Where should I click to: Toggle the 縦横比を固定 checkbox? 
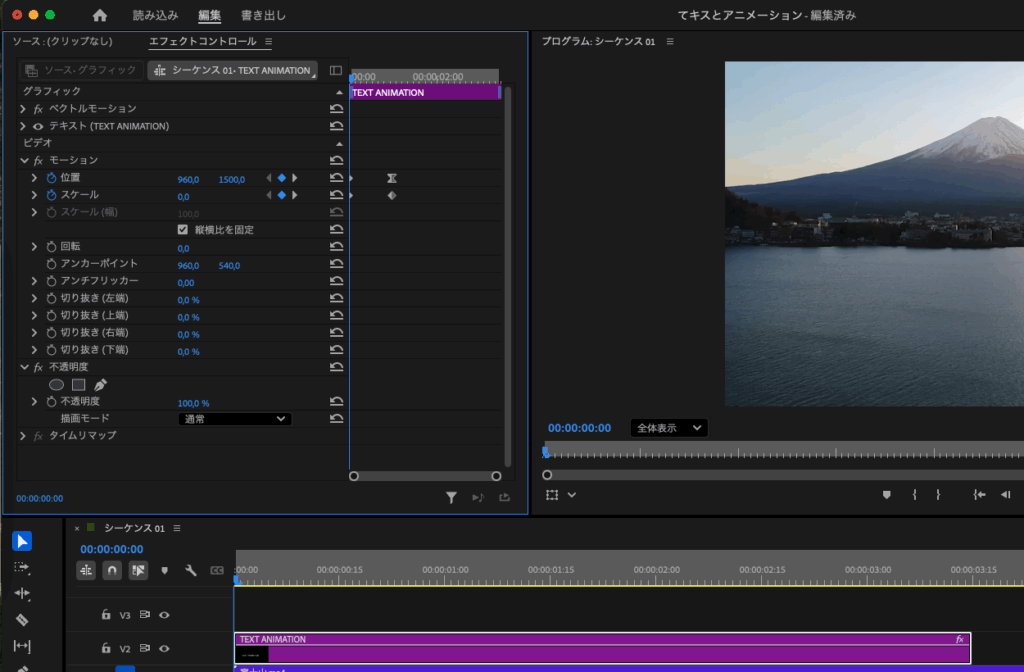182,230
